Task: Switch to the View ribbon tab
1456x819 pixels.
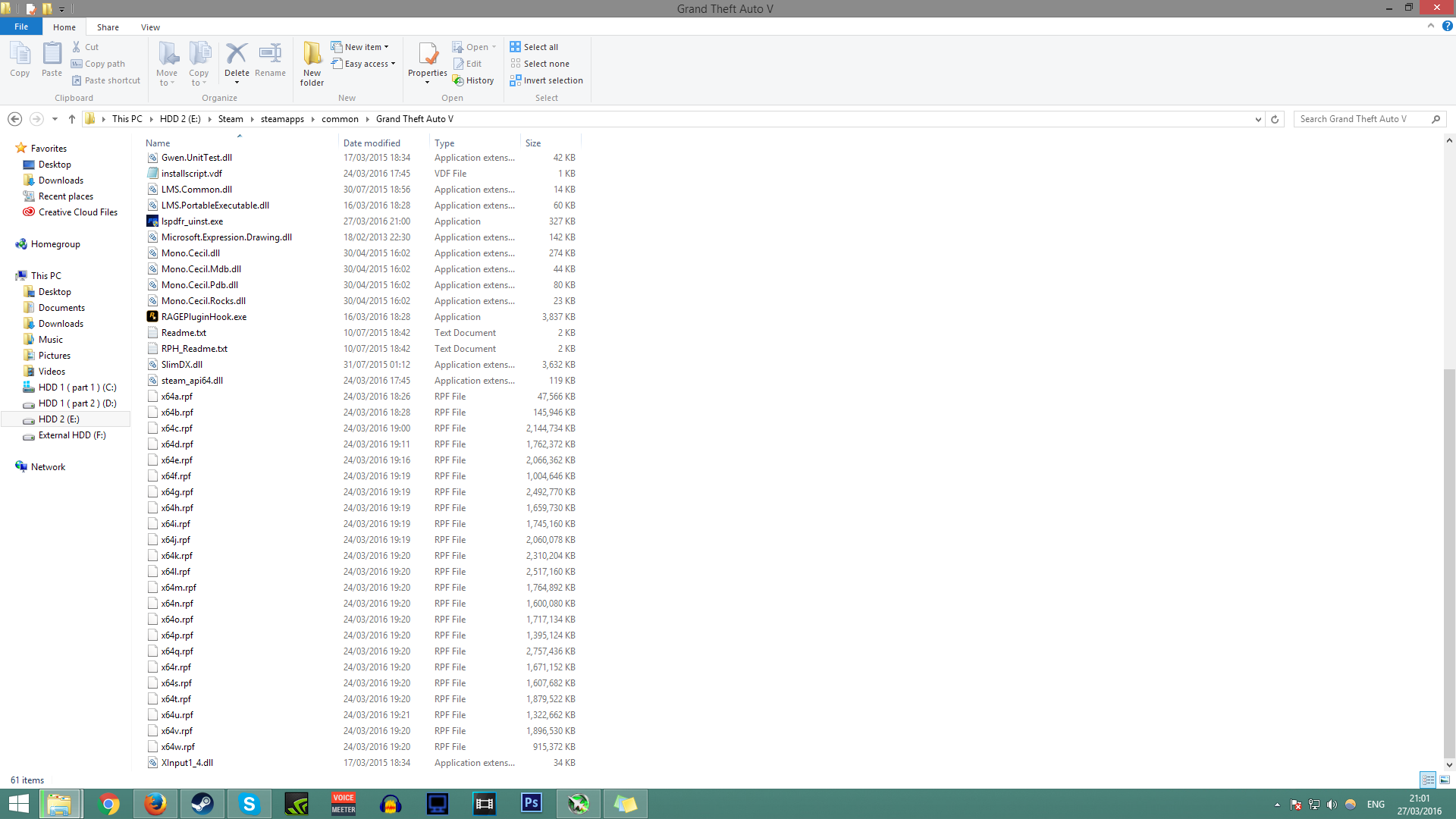Action: [x=150, y=27]
